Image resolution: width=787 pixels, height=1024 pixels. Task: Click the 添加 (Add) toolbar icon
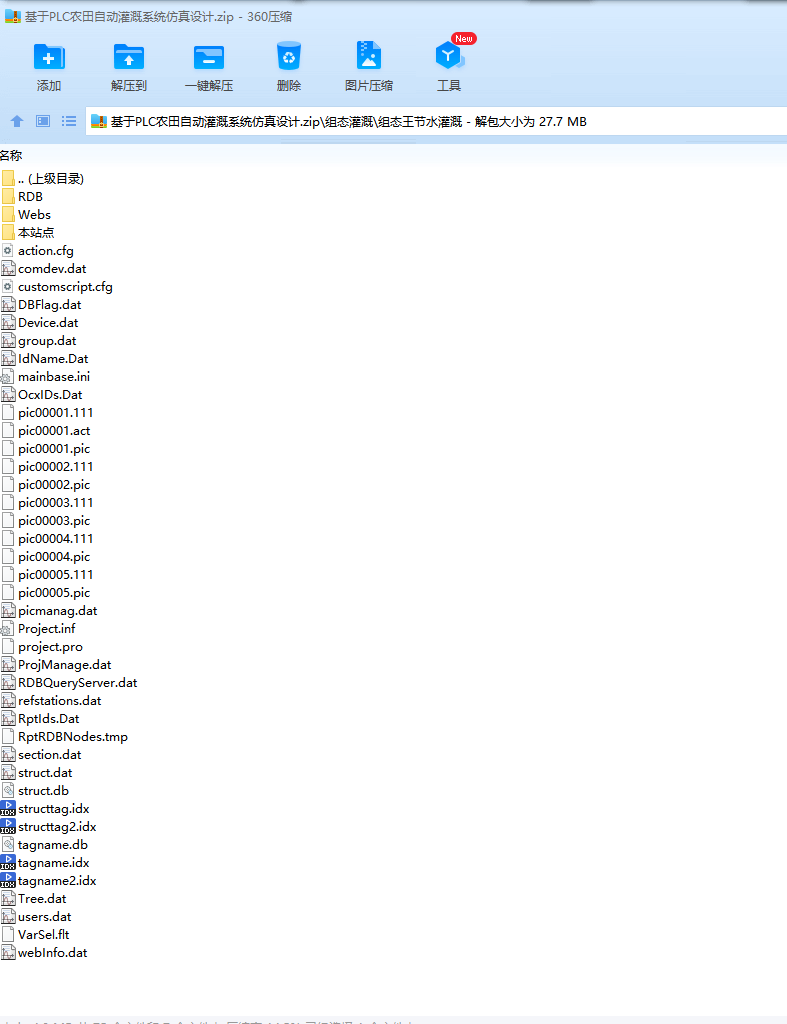pyautogui.click(x=48, y=57)
